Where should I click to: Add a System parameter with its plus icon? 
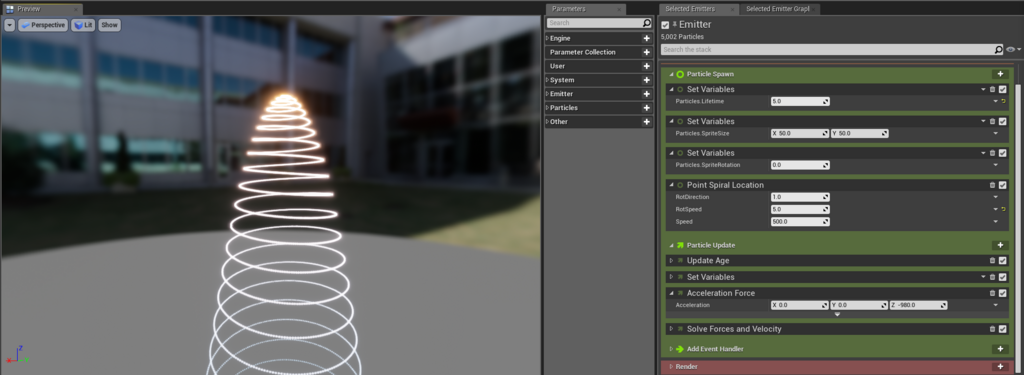click(647, 80)
